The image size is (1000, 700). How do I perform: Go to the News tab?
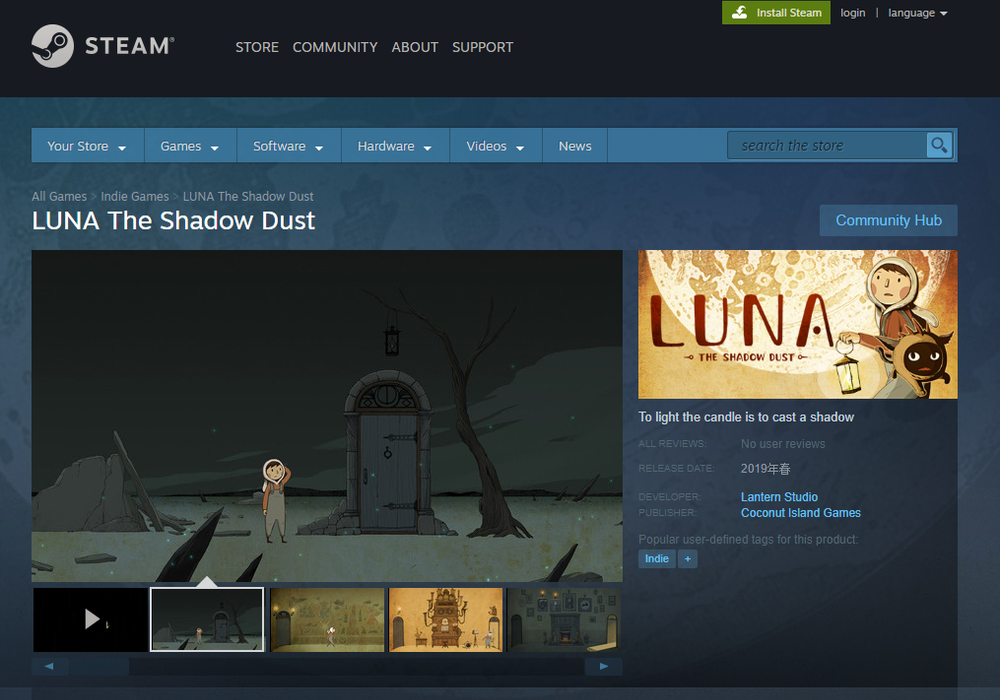(575, 146)
